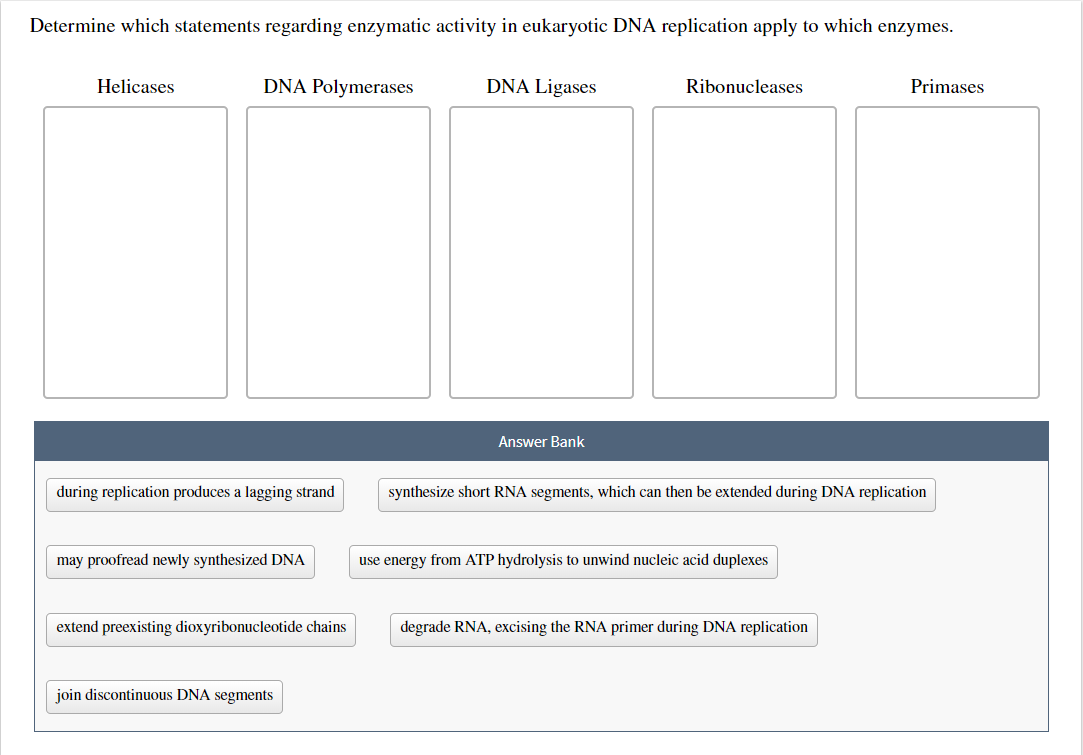Click the Ribonucleases column heading
The width and height of the screenshot is (1083, 755).
744,87
